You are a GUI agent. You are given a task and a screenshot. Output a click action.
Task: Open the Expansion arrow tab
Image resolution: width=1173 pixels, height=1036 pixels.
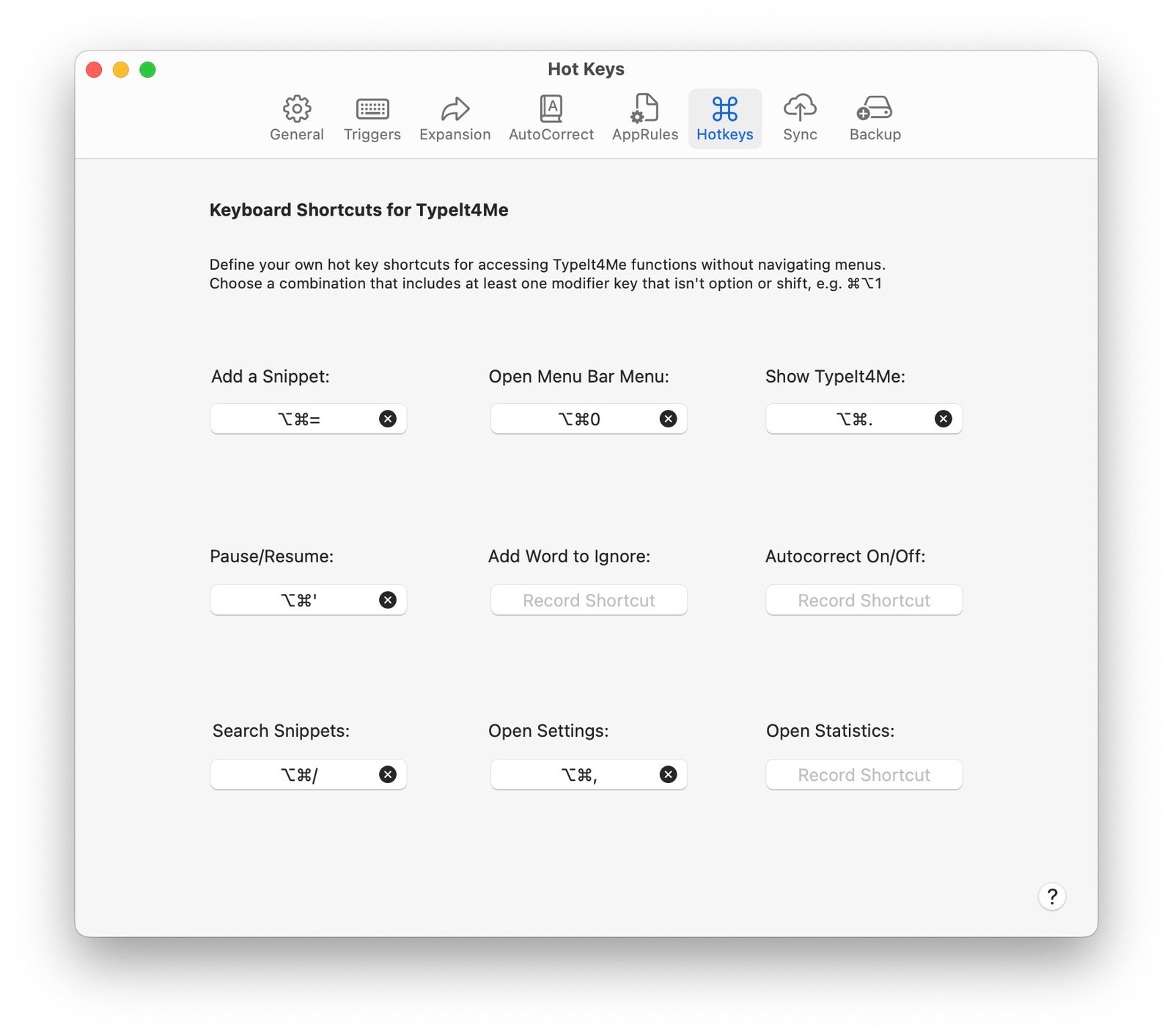coord(455,118)
